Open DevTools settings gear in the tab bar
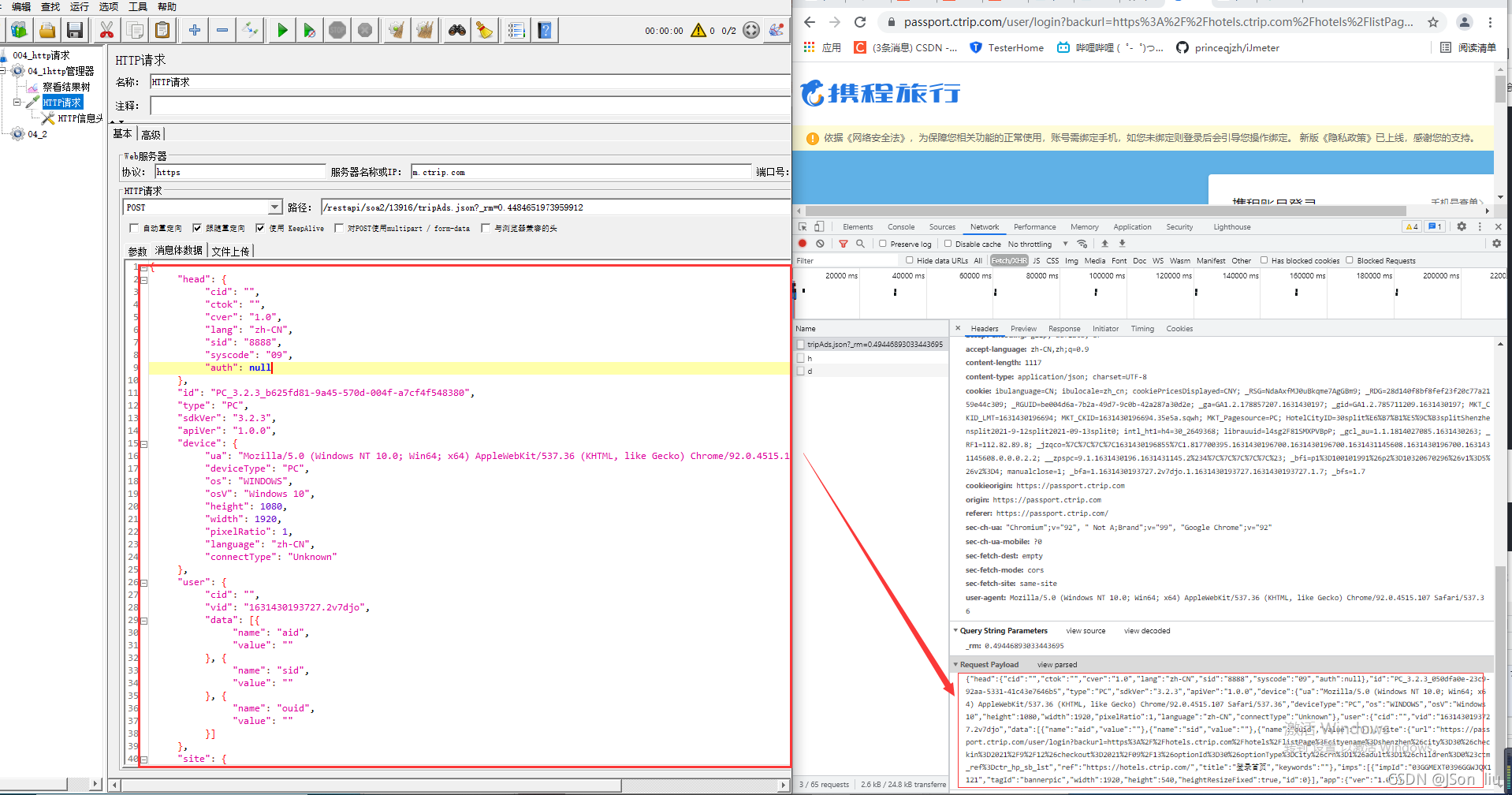The height and width of the screenshot is (795, 1512). point(1462,226)
